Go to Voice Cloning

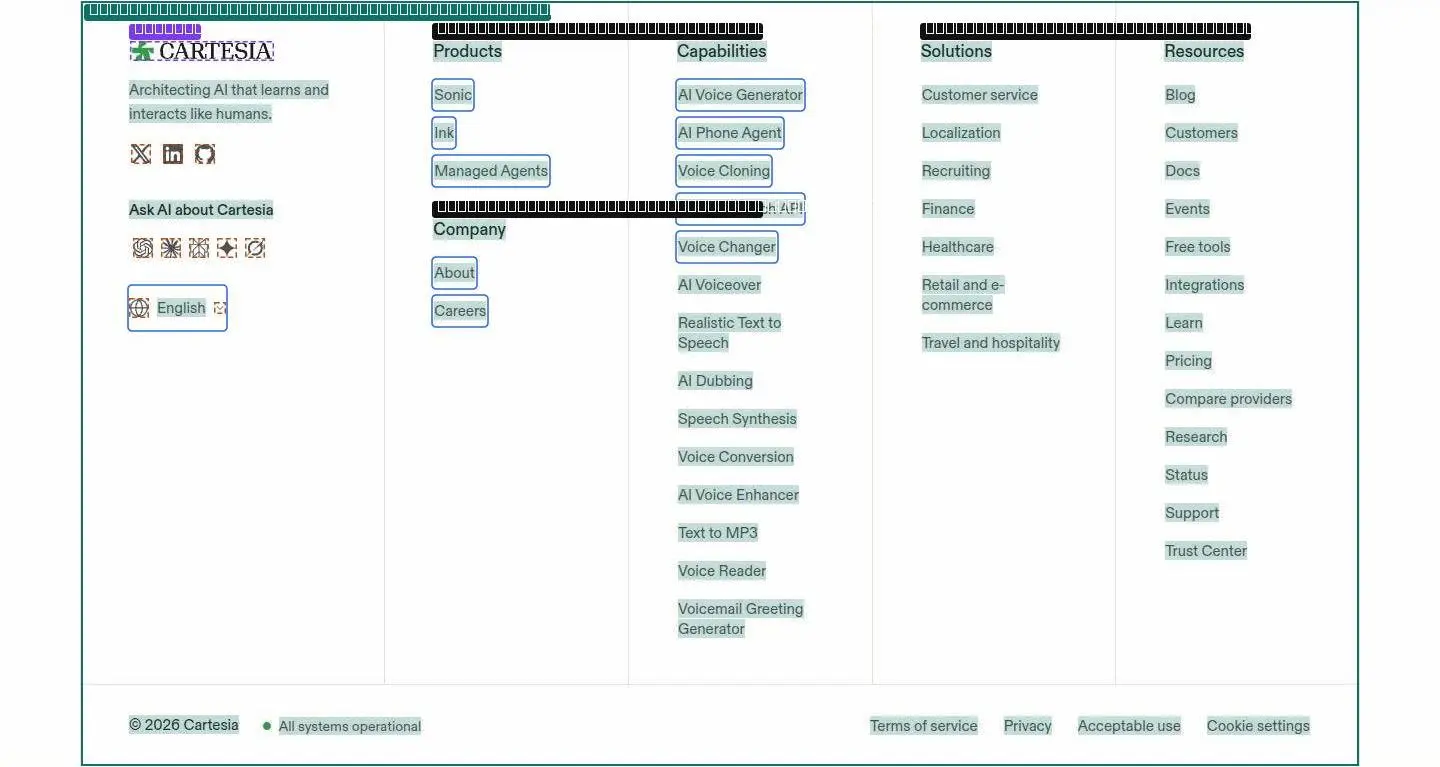coord(724,171)
